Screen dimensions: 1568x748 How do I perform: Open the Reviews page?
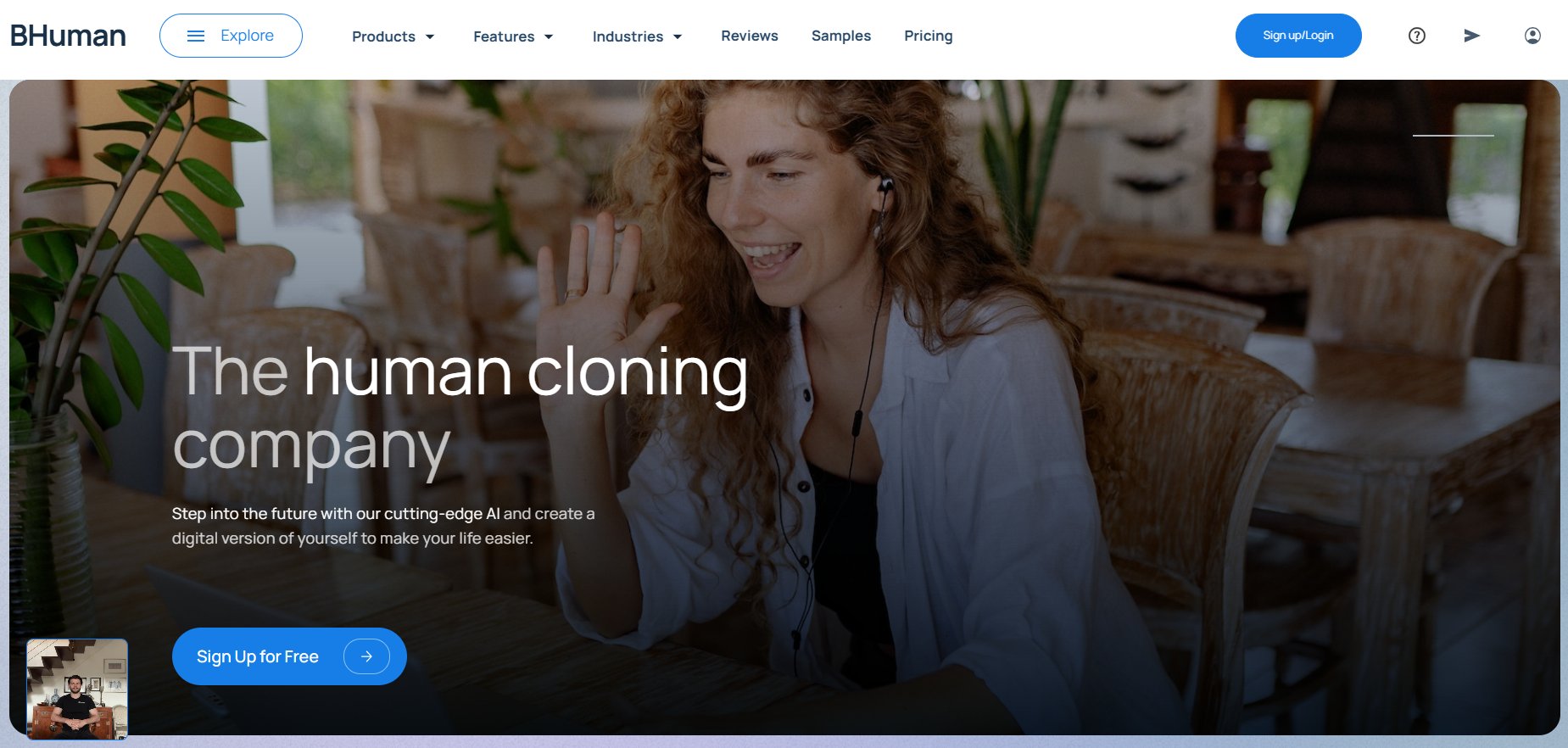750,36
